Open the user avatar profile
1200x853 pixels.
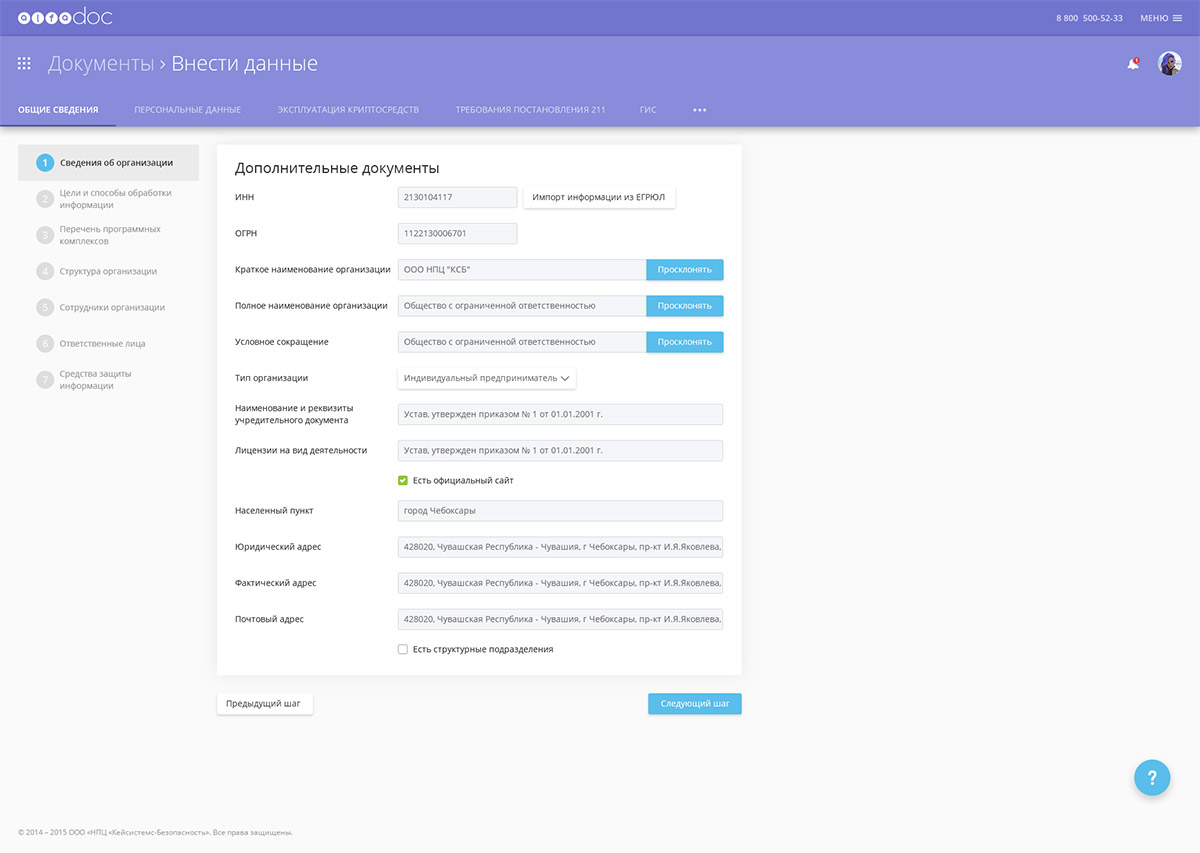(1169, 64)
